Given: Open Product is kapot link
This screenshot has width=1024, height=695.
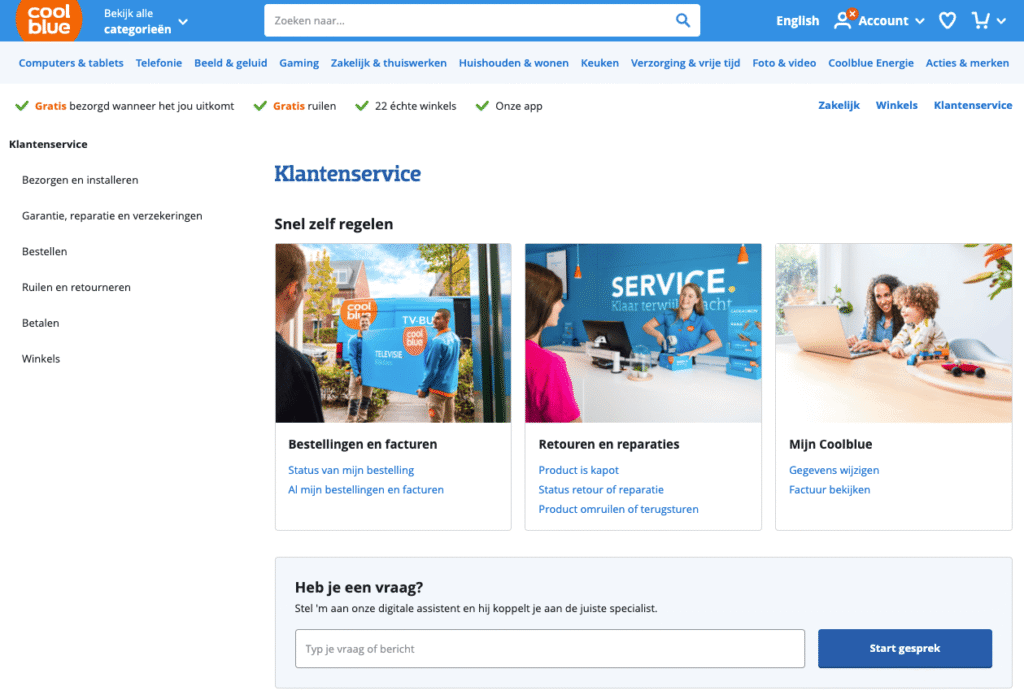Looking at the screenshot, I should click(x=578, y=470).
